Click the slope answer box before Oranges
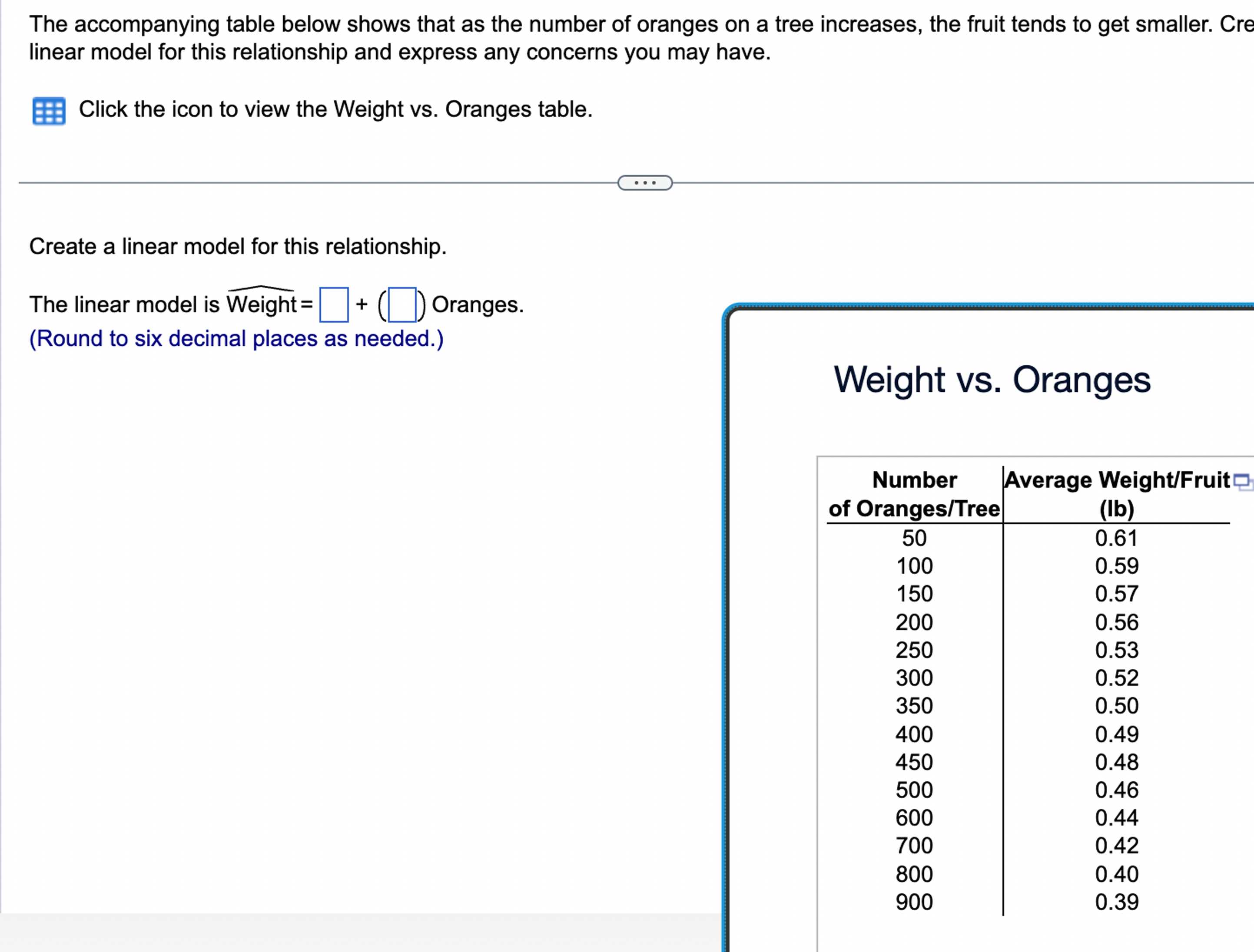The height and width of the screenshot is (952, 1254). pos(402,305)
